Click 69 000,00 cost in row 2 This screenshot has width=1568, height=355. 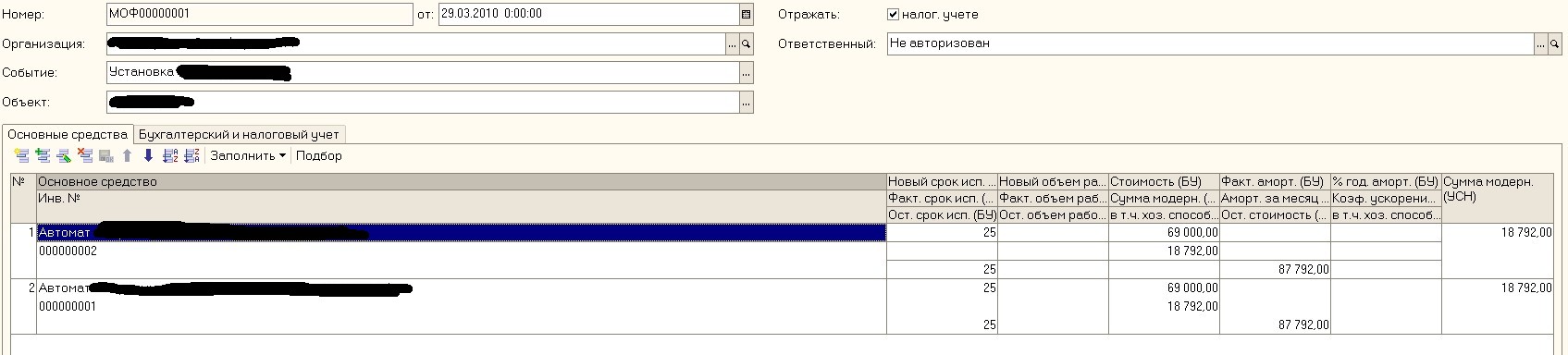pyautogui.click(x=1164, y=288)
